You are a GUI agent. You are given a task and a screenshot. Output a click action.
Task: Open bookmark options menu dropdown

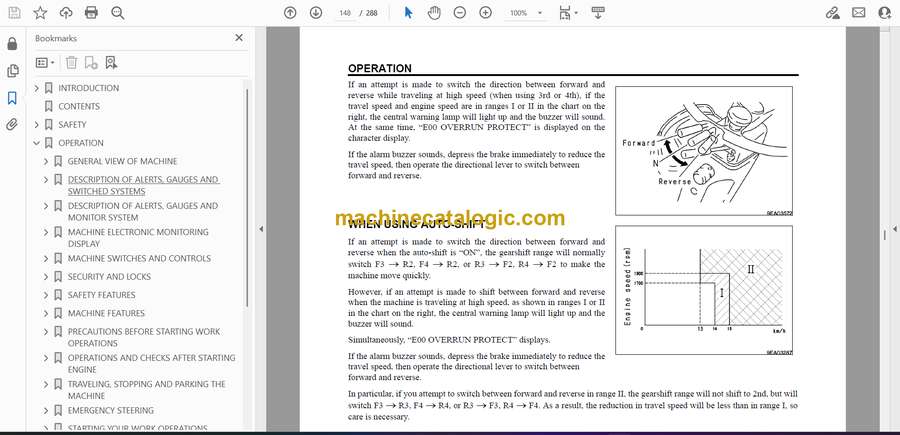[x=45, y=63]
